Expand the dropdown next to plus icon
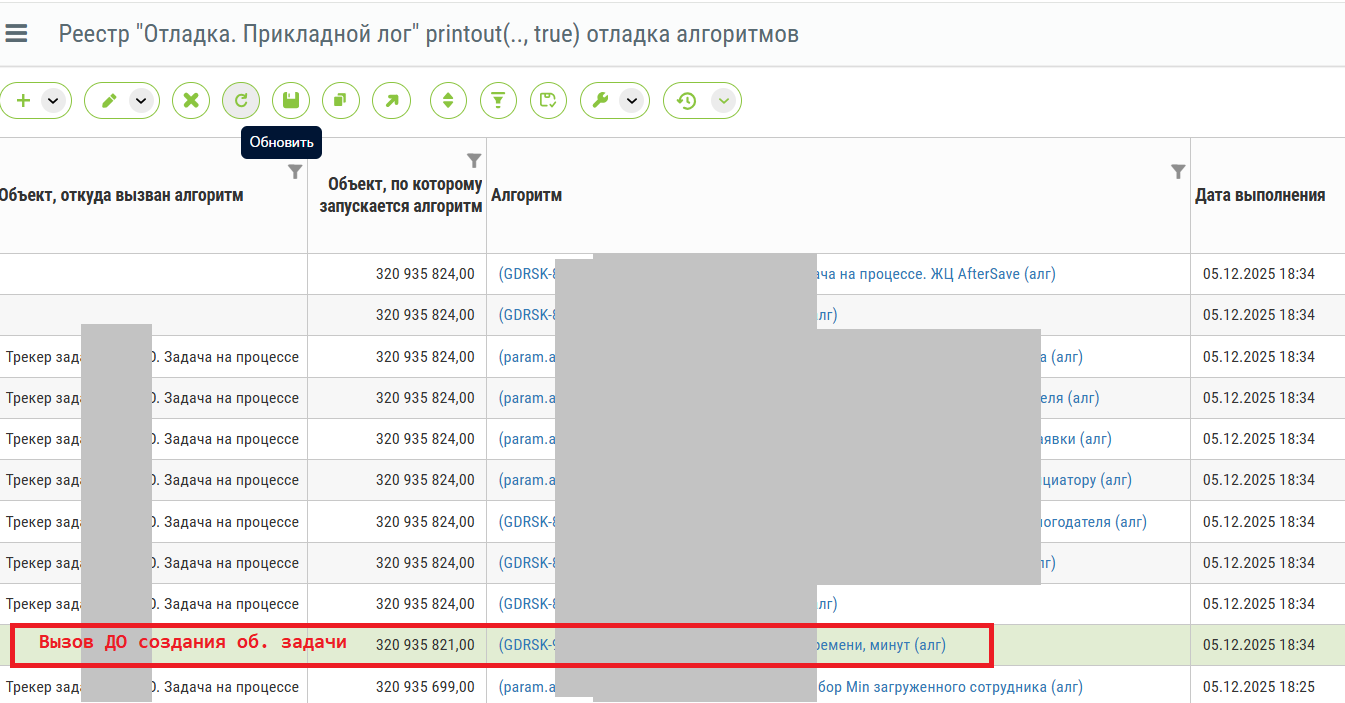Image resolution: width=1345 pixels, height=703 pixels. click(53, 100)
